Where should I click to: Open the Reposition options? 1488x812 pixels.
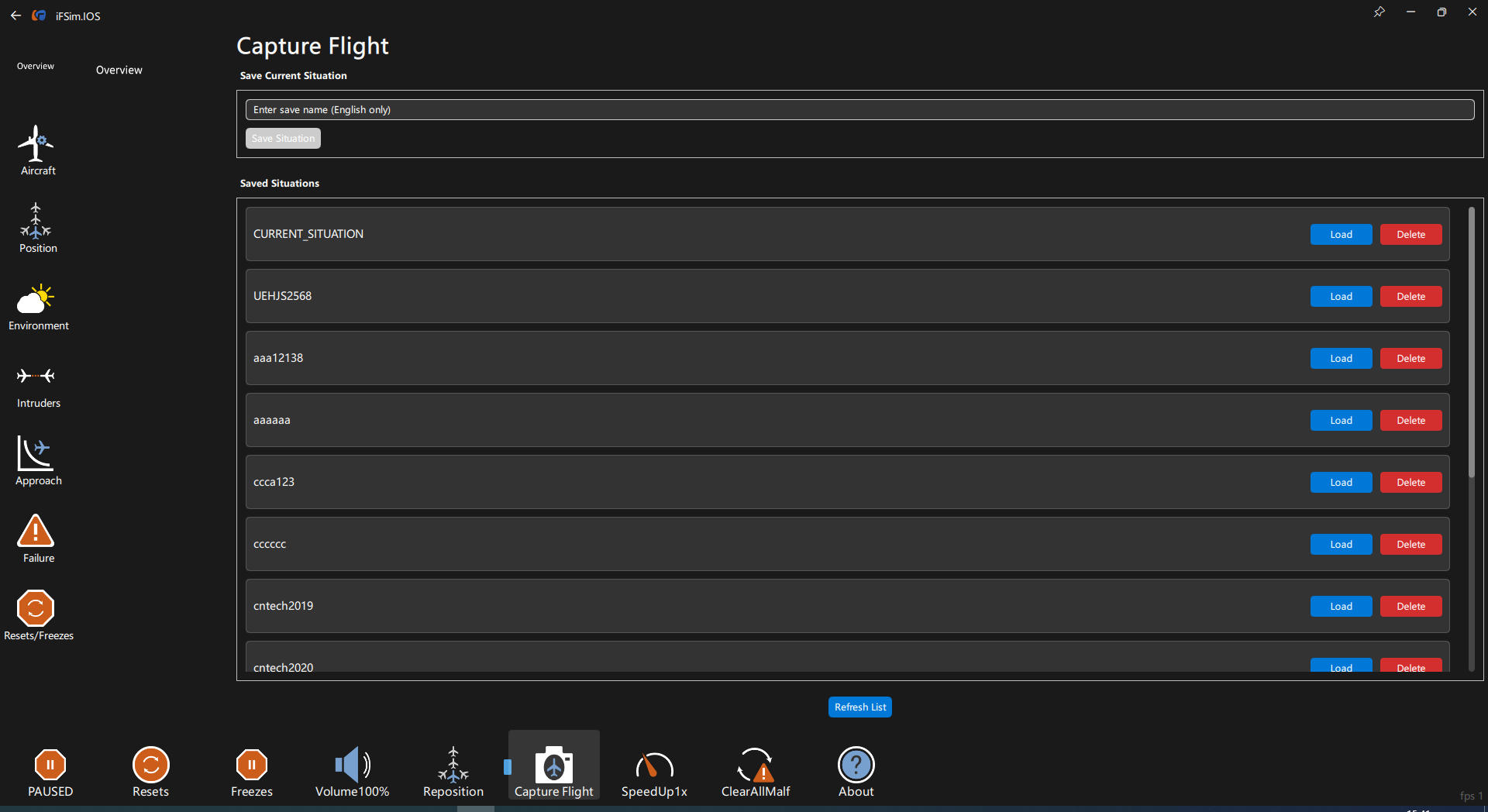tap(453, 766)
